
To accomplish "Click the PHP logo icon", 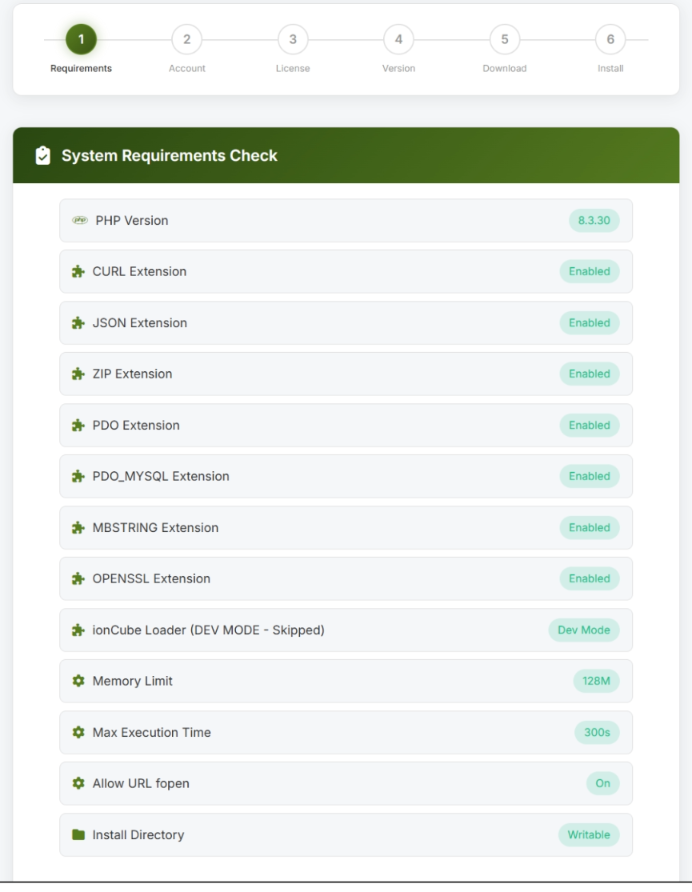I will point(80,220).
